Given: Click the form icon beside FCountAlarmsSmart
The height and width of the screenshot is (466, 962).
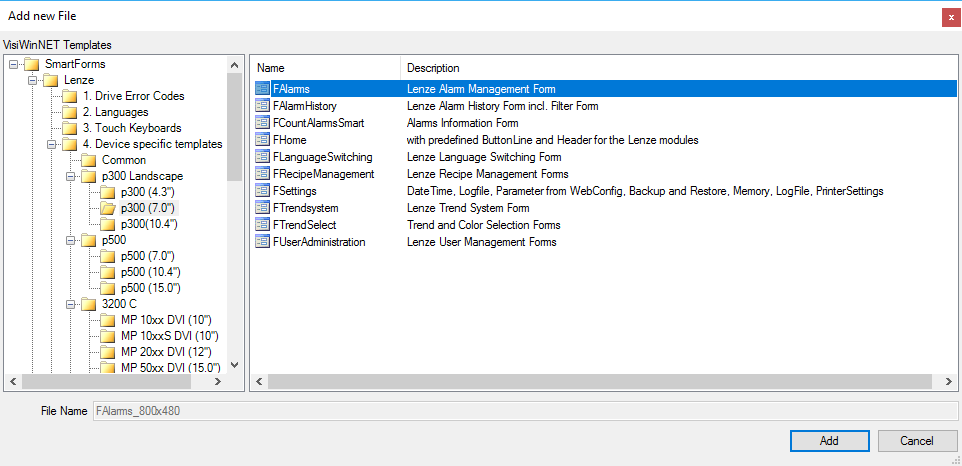Looking at the screenshot, I should pos(263,123).
